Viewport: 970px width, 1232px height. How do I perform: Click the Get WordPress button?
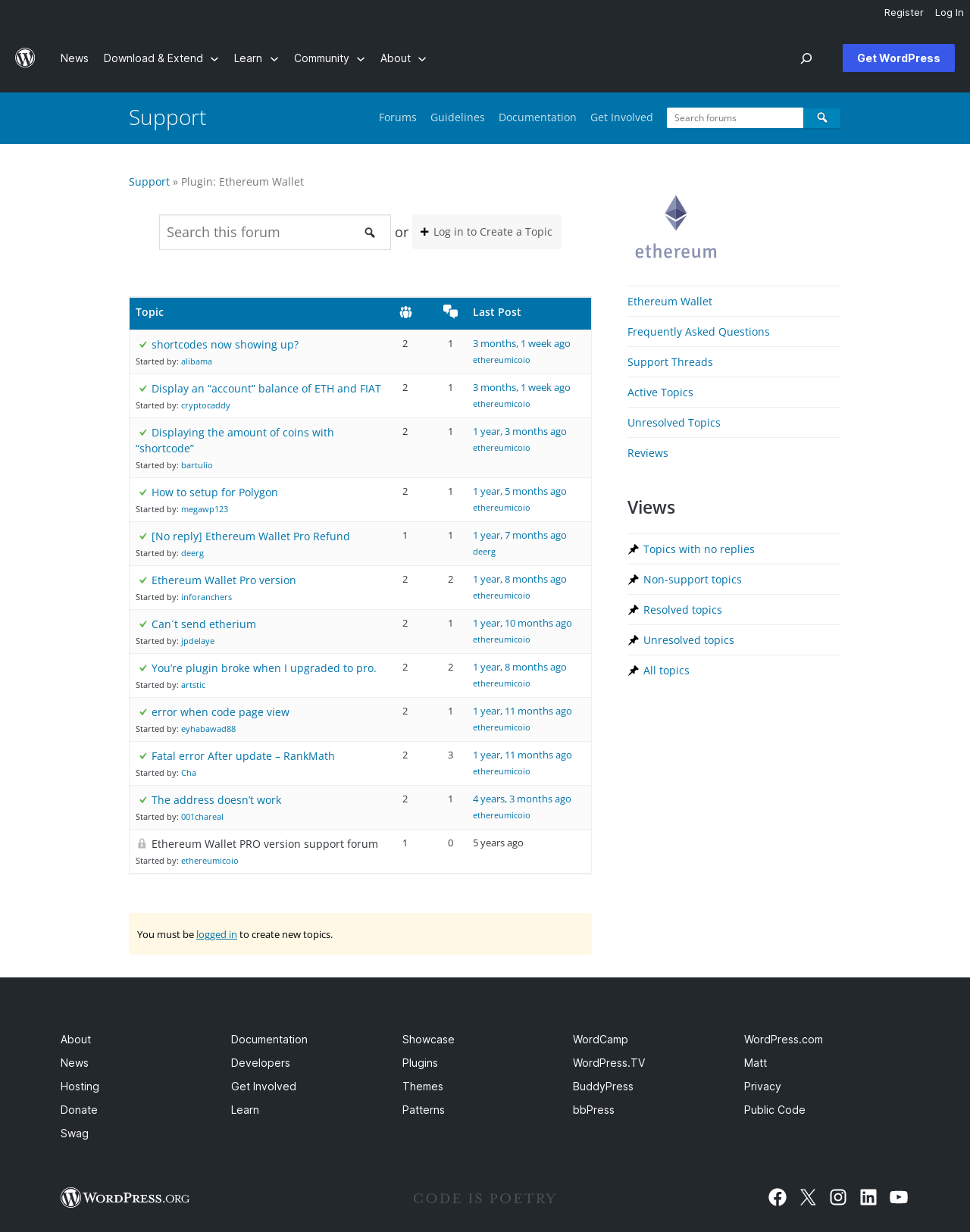point(899,58)
